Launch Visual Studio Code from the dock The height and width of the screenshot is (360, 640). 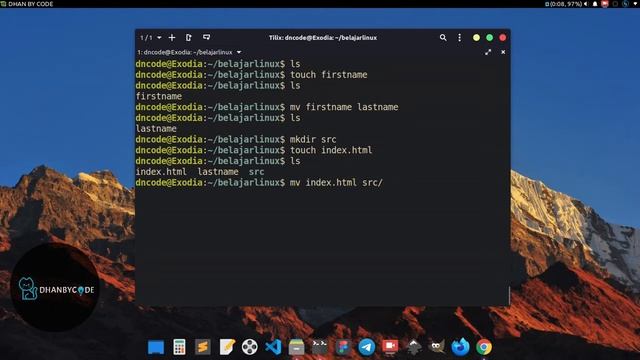(273, 347)
